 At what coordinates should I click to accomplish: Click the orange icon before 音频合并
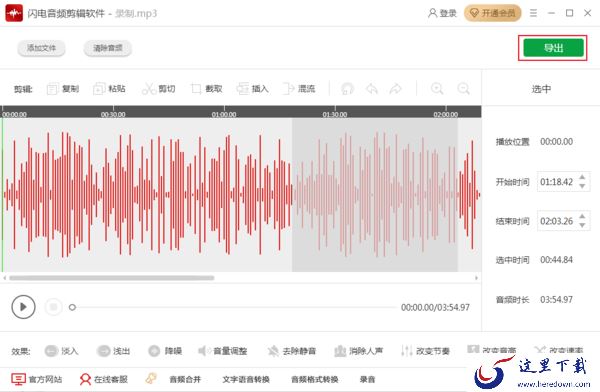coord(151,379)
